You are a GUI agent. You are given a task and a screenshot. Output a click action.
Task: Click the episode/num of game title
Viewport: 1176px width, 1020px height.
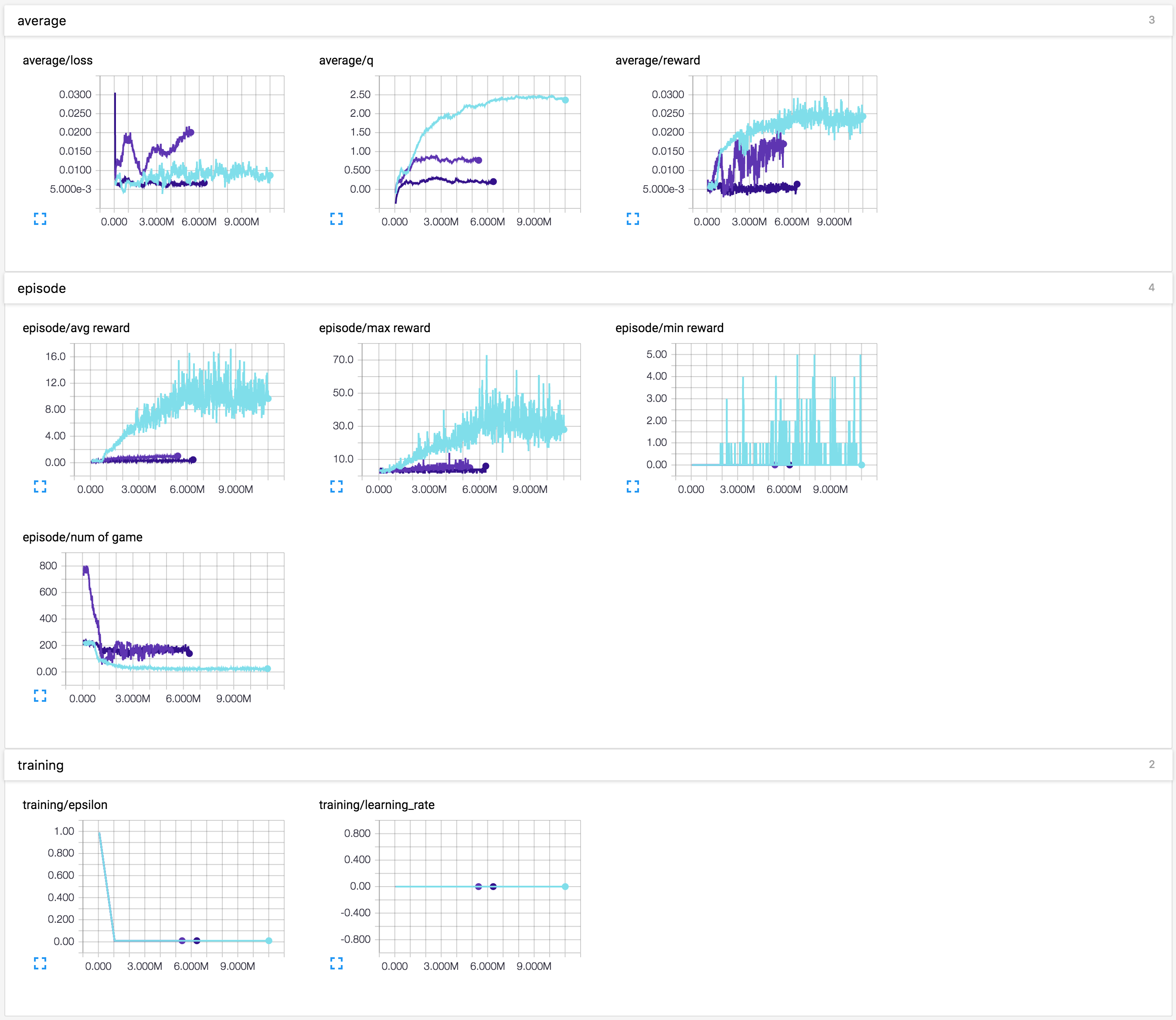pos(82,537)
